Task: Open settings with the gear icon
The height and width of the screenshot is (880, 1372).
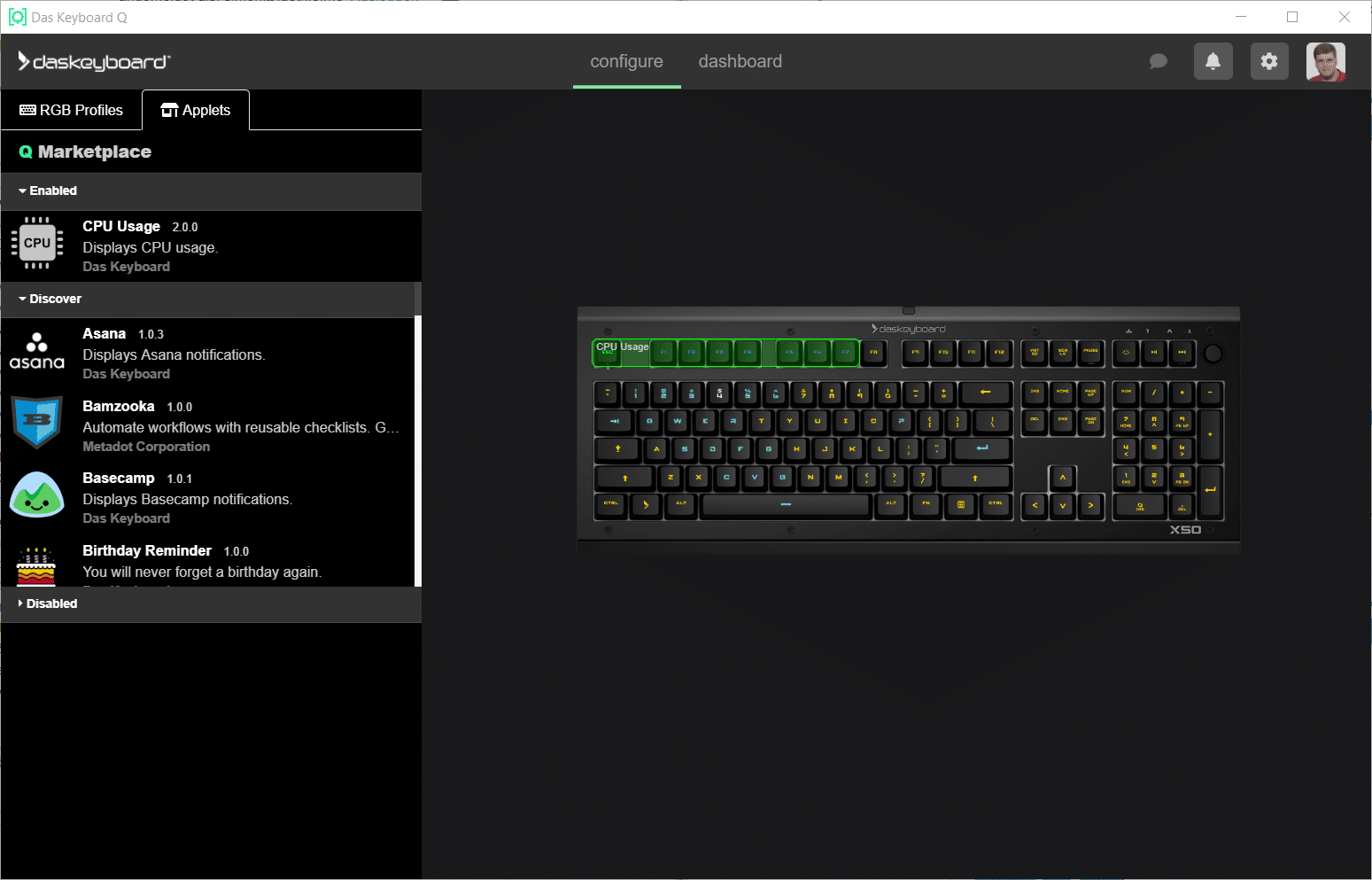Action: pyautogui.click(x=1269, y=61)
